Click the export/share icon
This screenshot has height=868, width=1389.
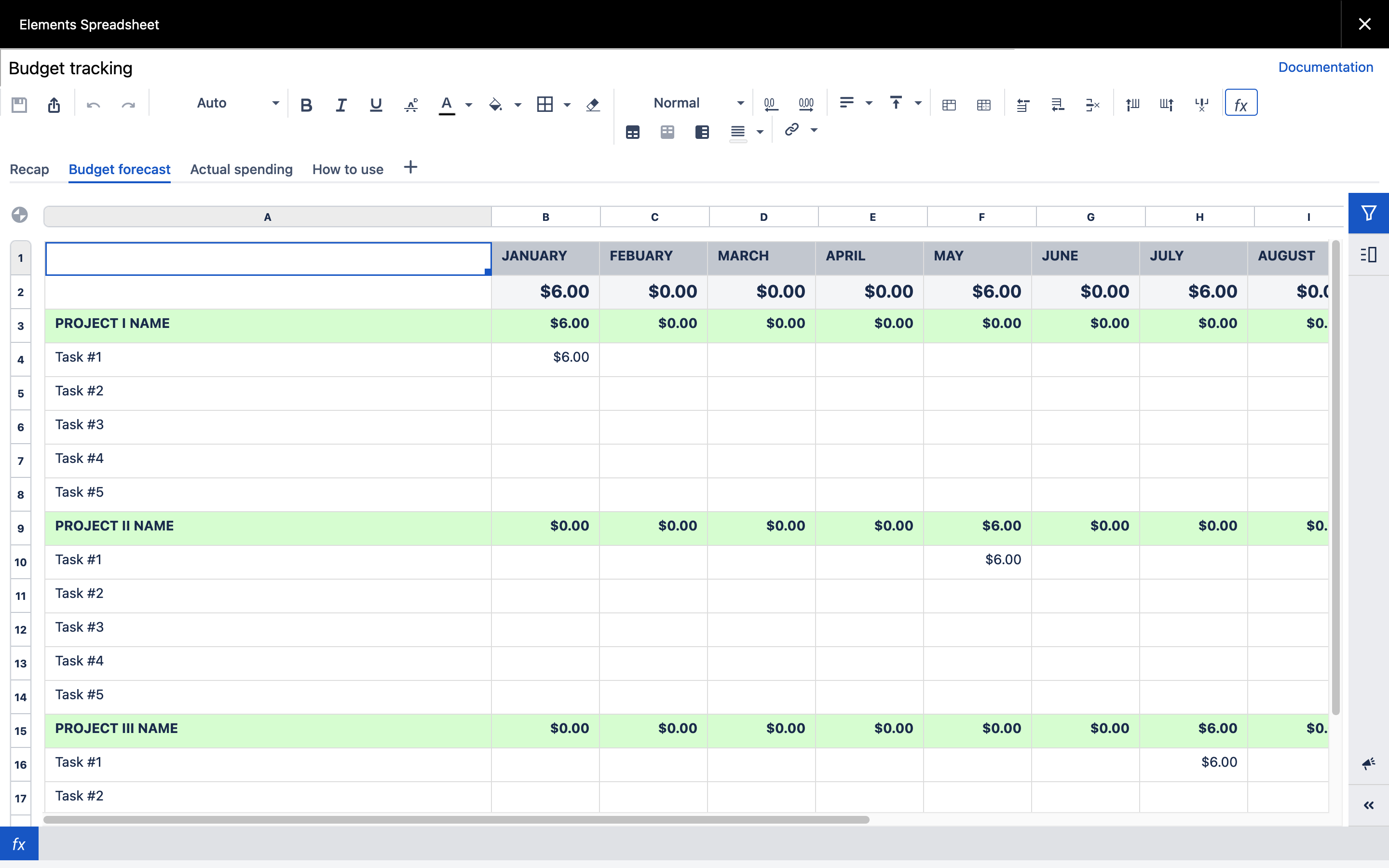(54, 105)
